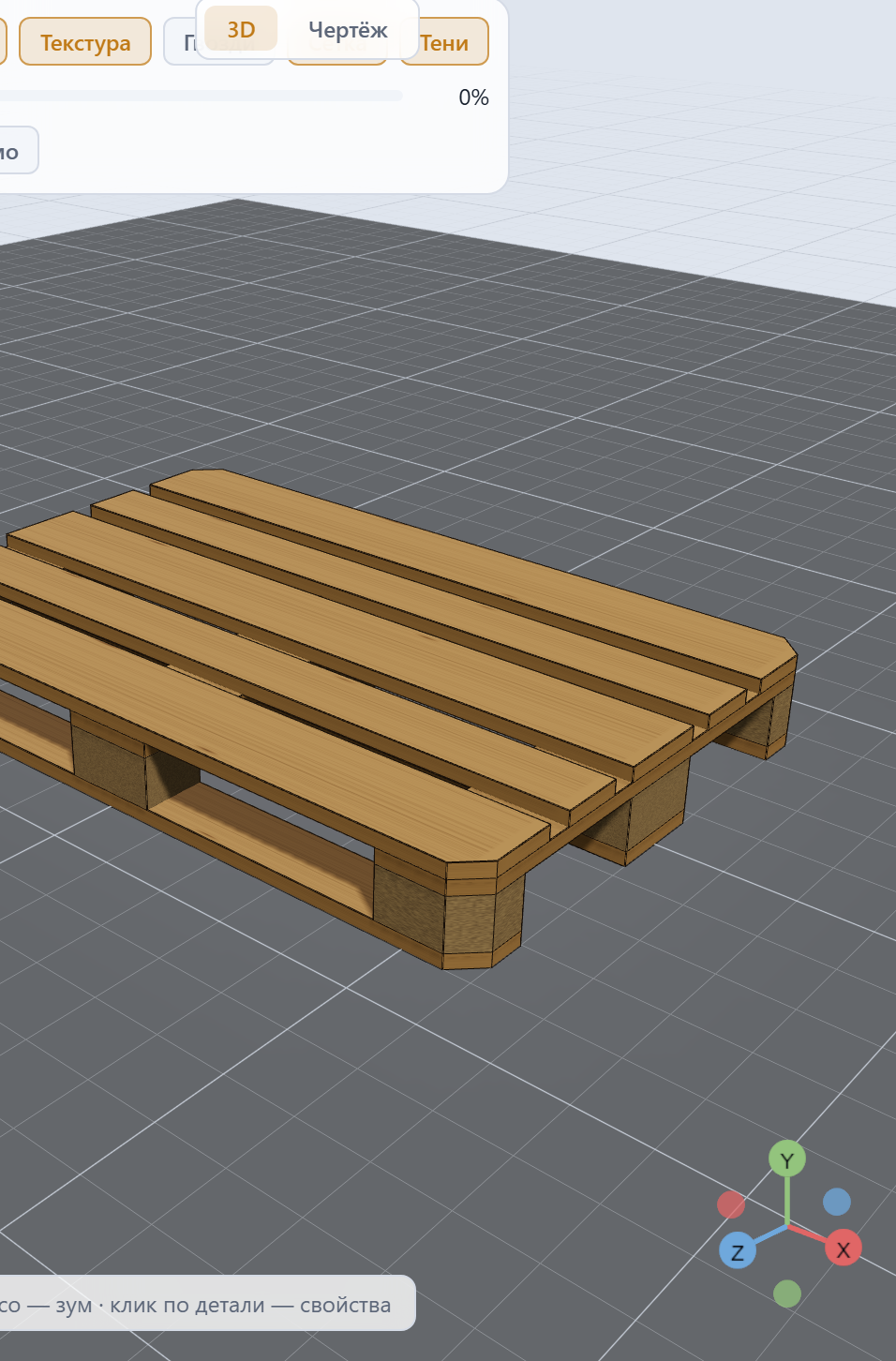Click the unlabeled faded red gizmo dot

tap(731, 1204)
